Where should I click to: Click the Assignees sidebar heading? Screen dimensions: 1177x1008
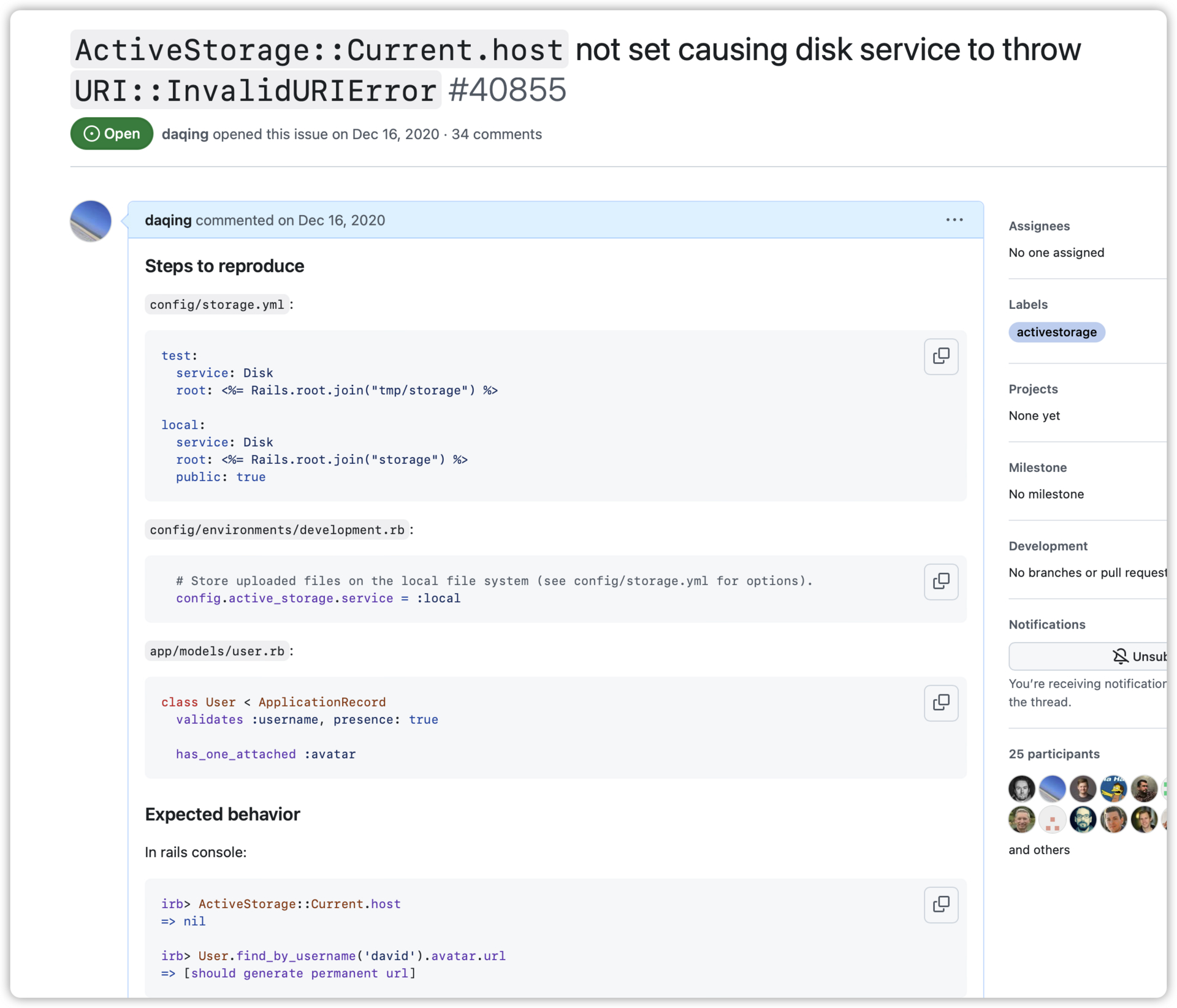point(1039,226)
